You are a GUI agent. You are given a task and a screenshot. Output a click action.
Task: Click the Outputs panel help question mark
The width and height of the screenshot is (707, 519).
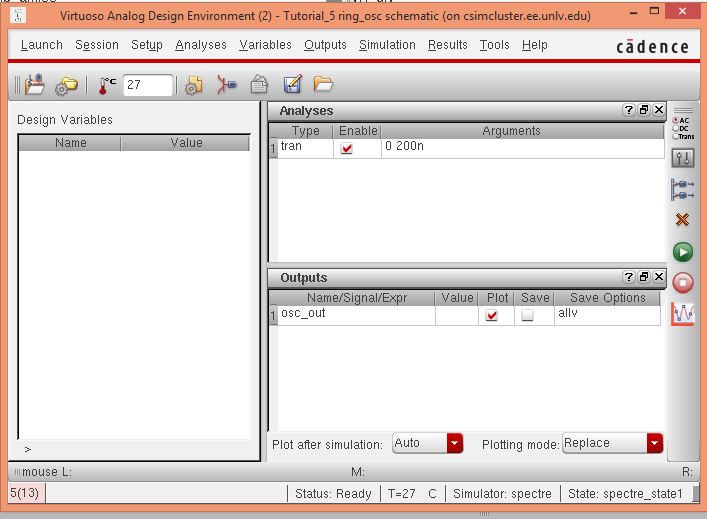(x=629, y=277)
